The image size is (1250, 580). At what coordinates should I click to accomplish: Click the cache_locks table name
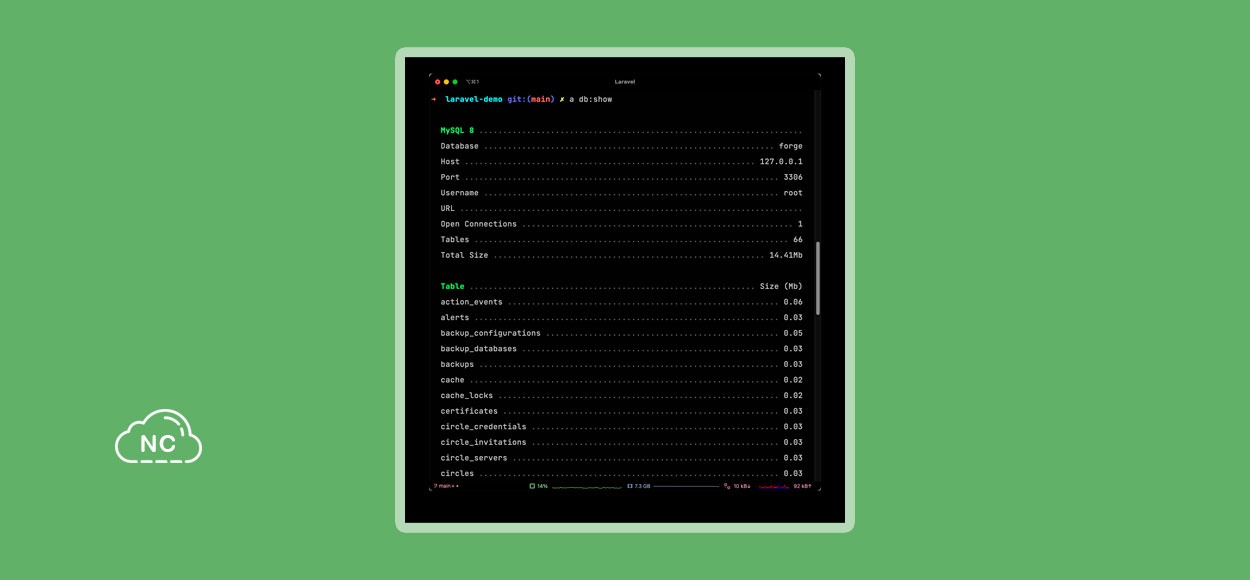click(469, 396)
